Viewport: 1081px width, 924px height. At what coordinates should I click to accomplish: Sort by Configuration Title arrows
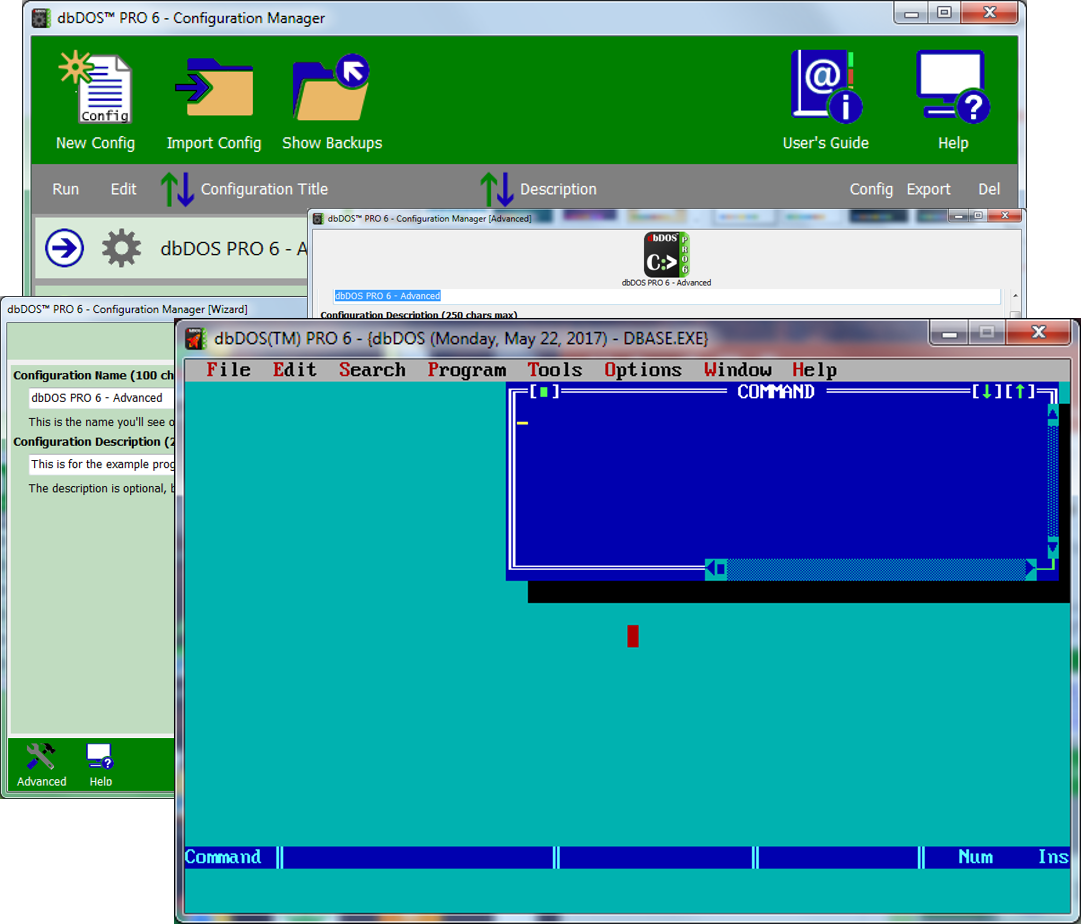point(176,190)
